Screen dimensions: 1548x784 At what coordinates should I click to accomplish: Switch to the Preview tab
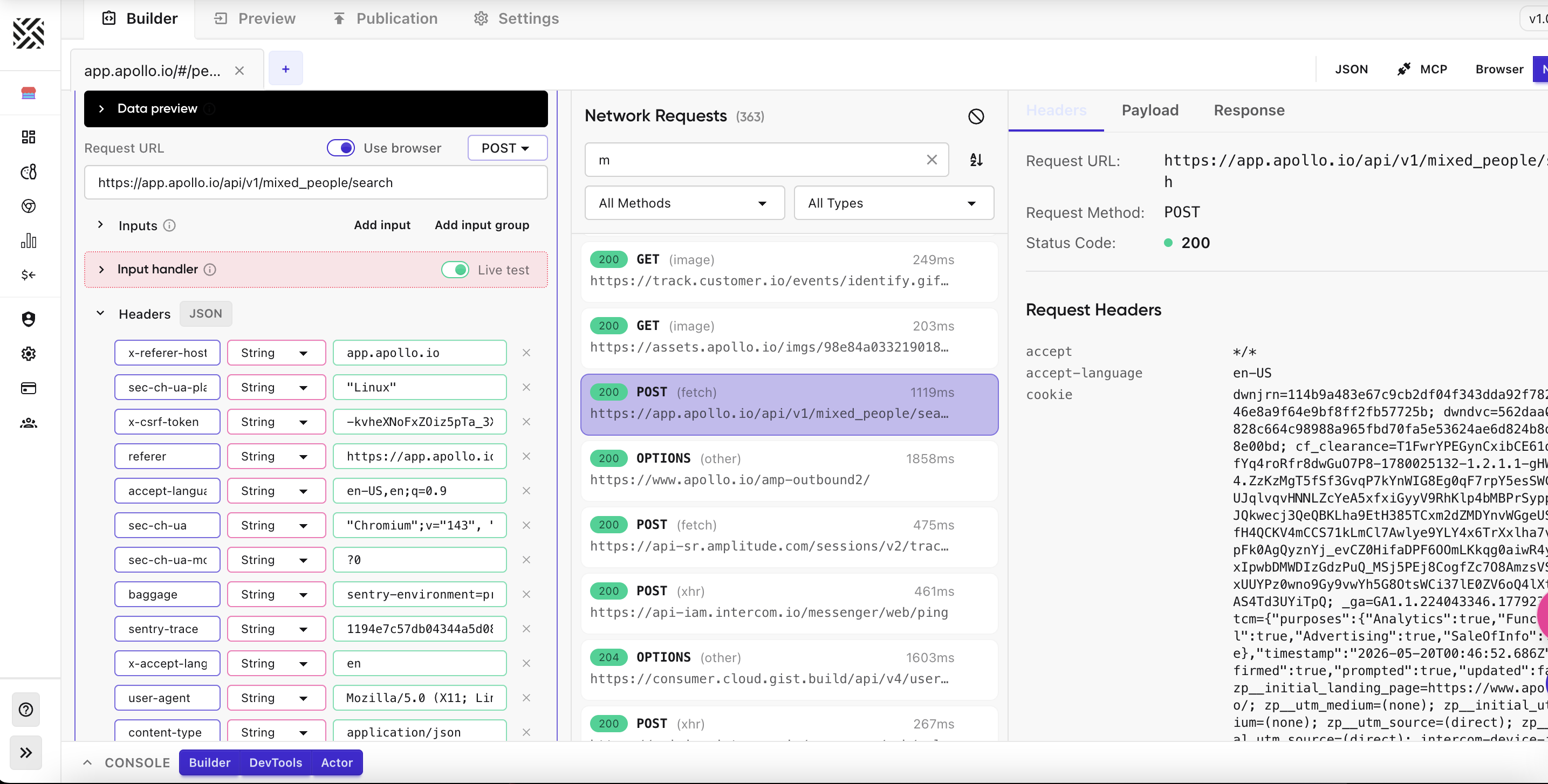255,19
